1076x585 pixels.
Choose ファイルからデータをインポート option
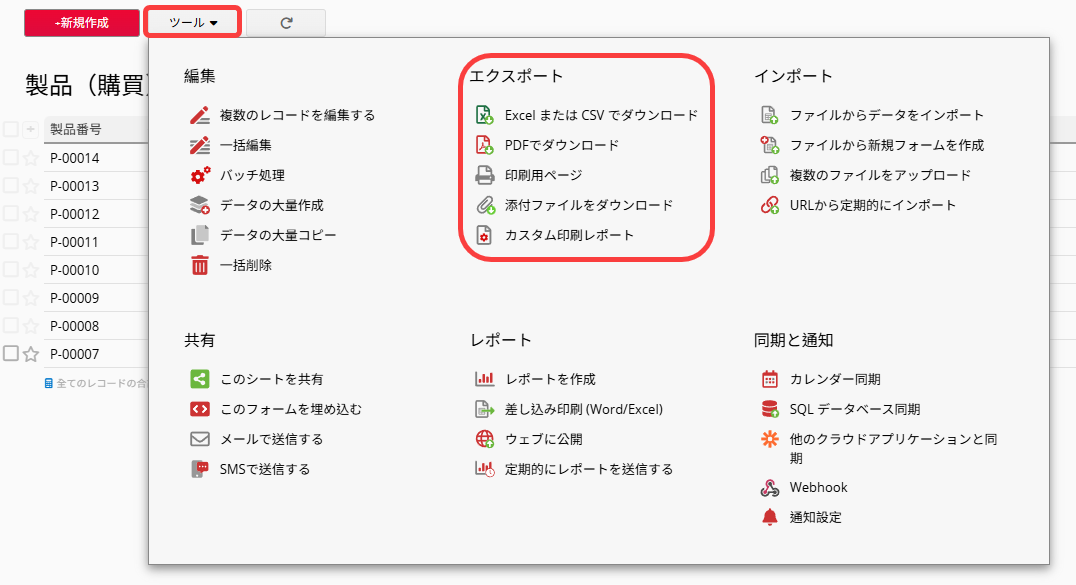(x=886, y=115)
